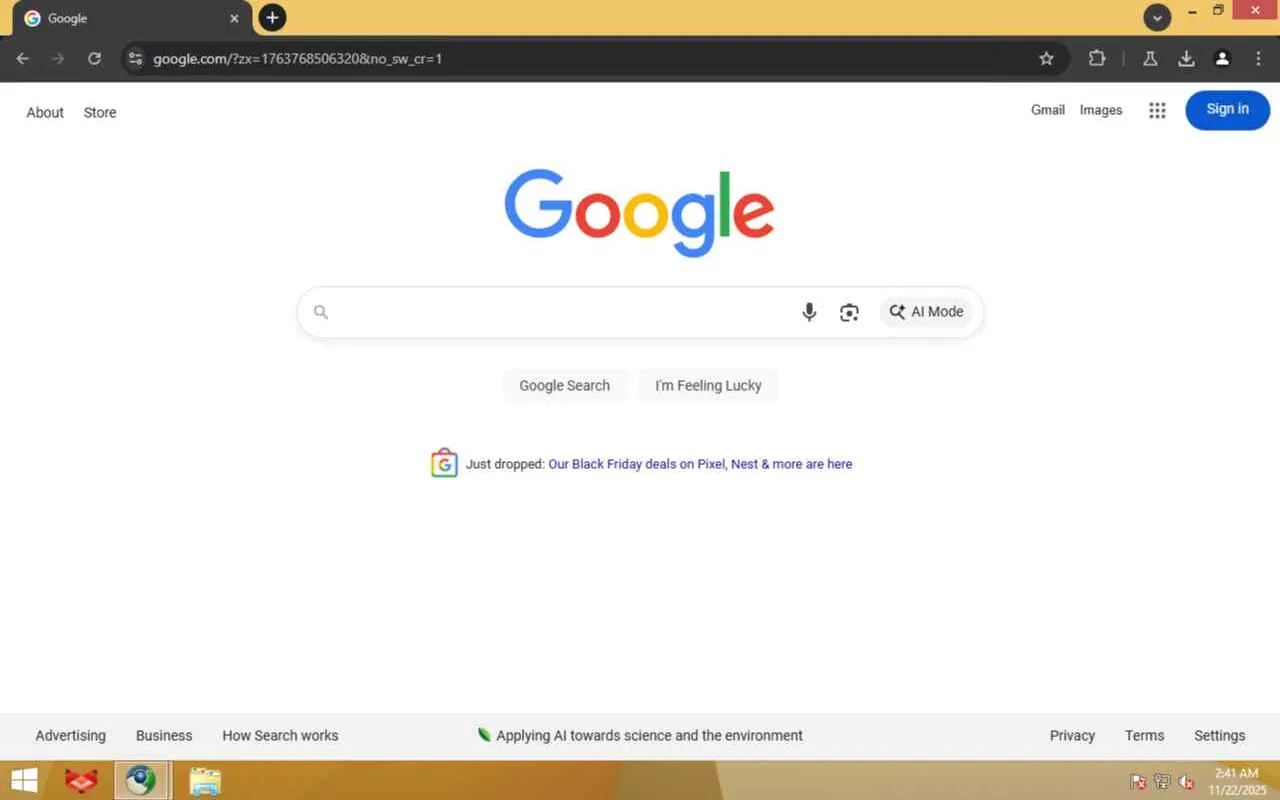Open the Extensions puzzle-piece menu
1280x800 pixels.
[x=1097, y=59]
